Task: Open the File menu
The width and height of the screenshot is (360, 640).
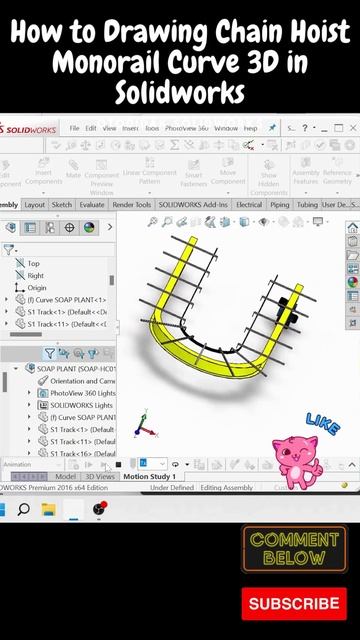Action: coord(74,128)
